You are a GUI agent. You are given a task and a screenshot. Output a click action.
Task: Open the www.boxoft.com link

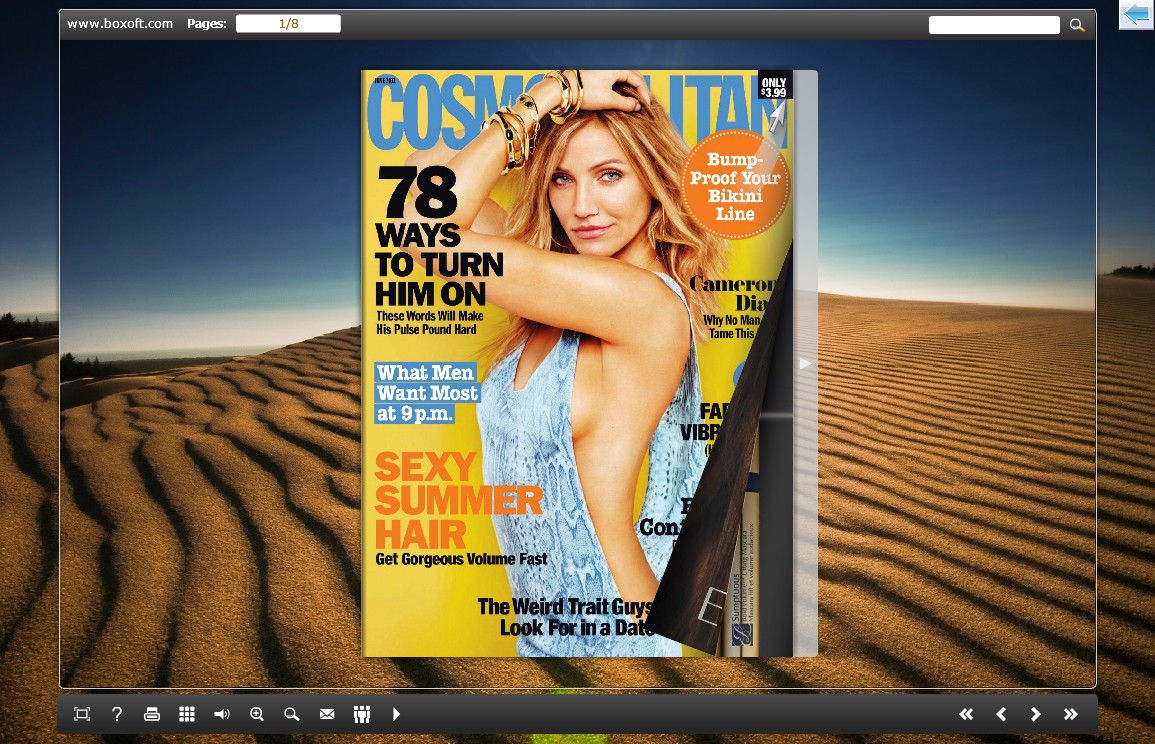coord(120,24)
